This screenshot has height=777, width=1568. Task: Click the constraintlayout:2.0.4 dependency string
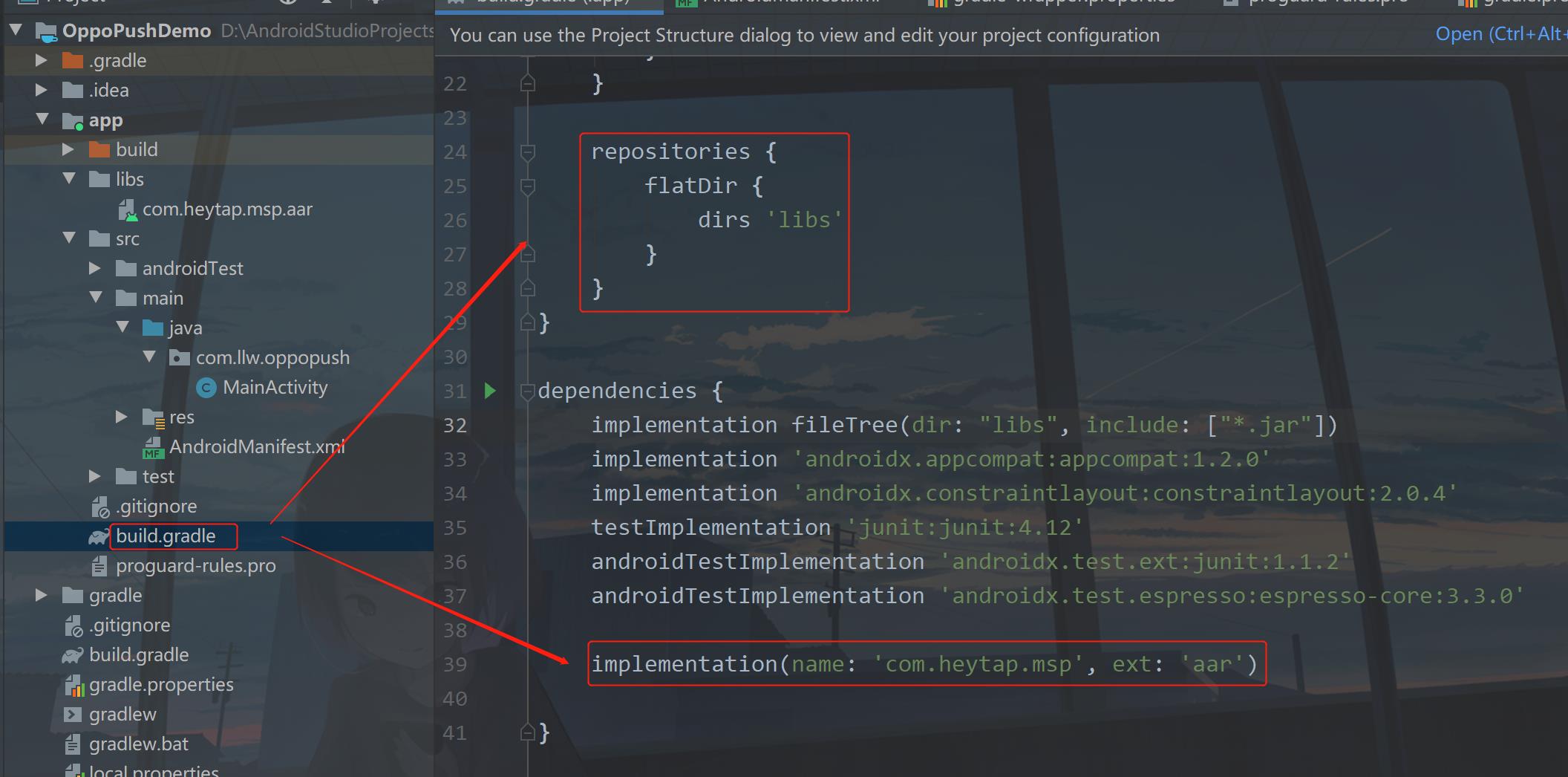(x=1125, y=493)
